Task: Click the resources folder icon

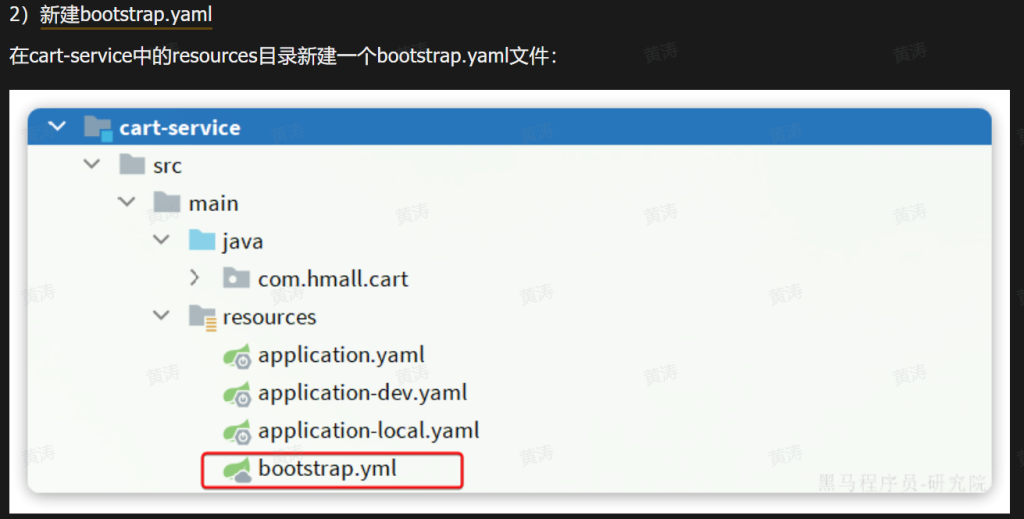Action: 203,317
